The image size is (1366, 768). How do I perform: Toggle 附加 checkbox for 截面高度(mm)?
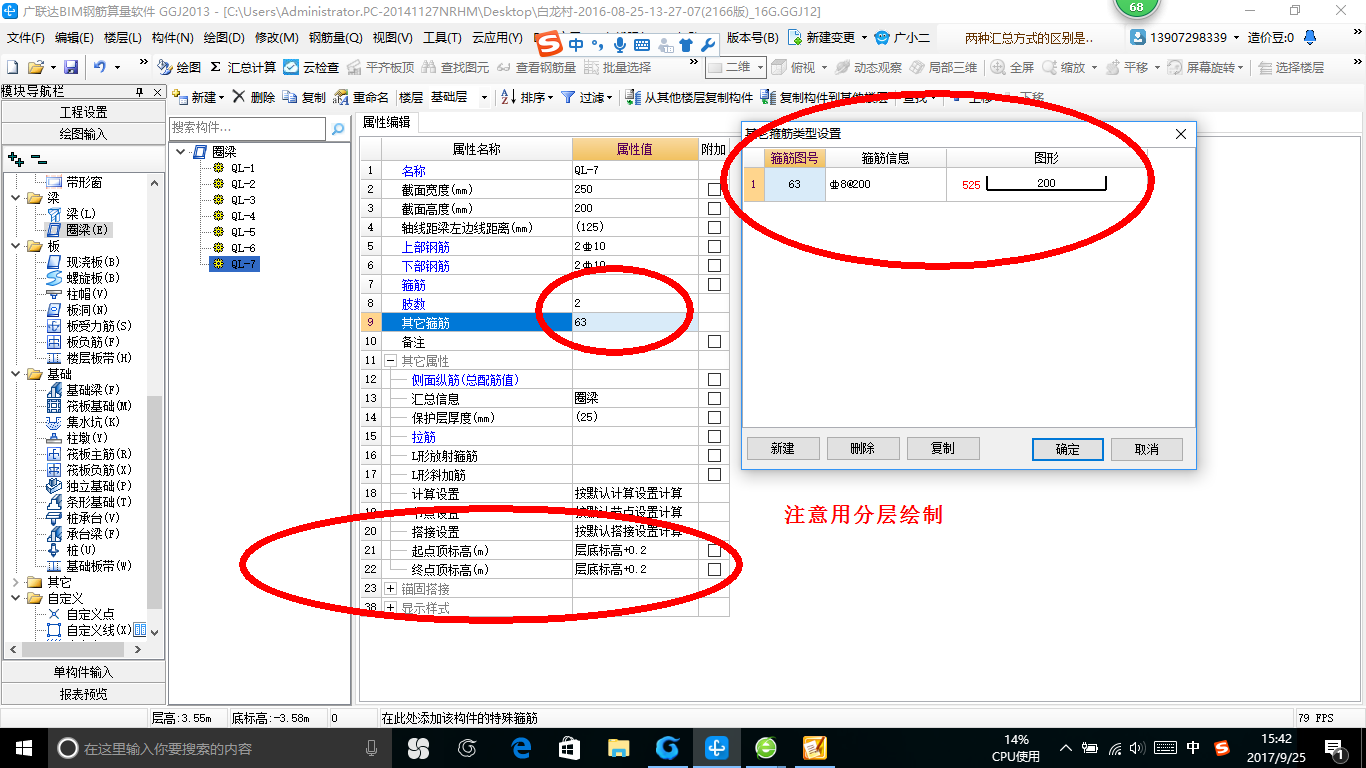[x=714, y=208]
